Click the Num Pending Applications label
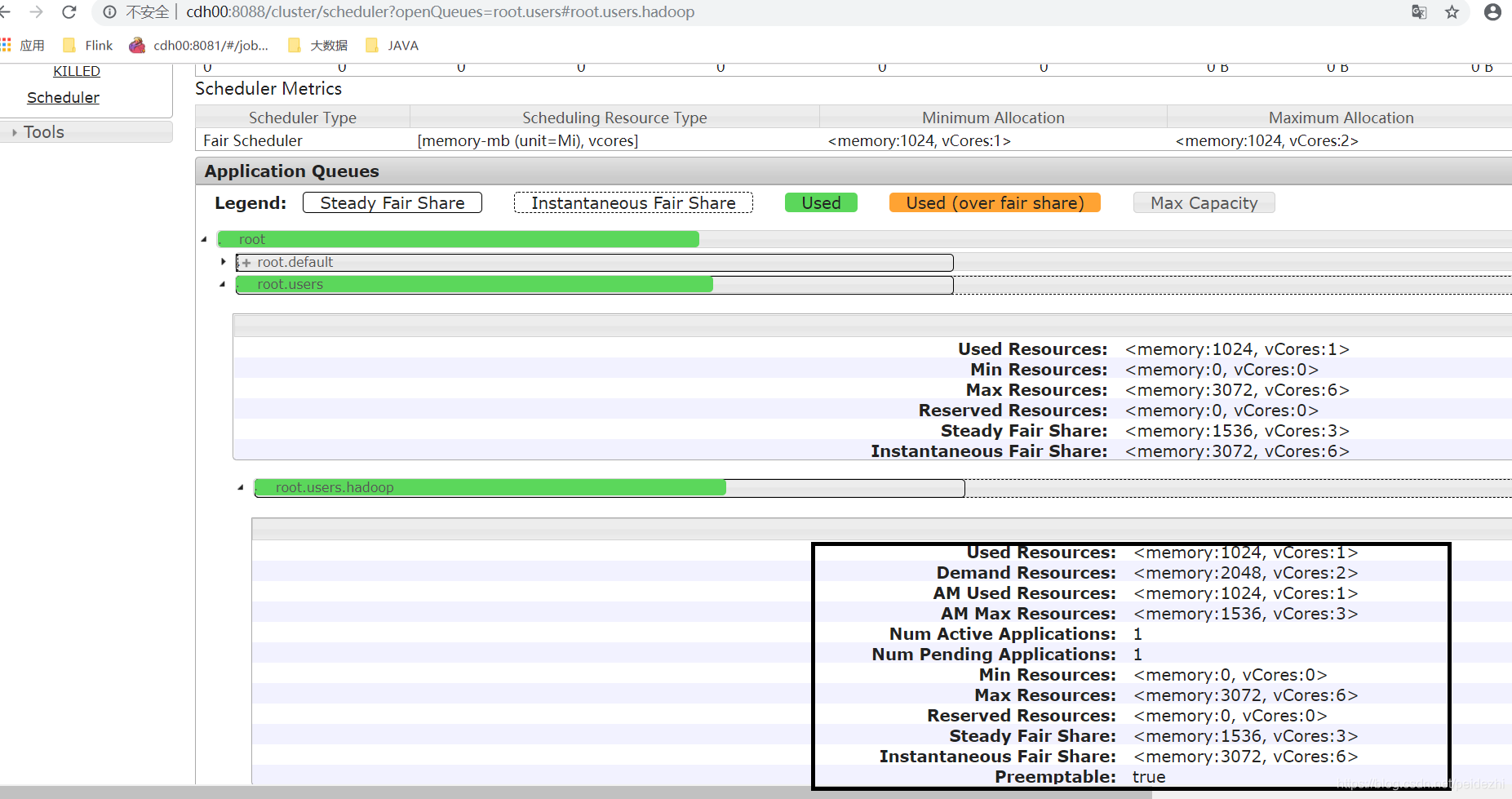Image resolution: width=1512 pixels, height=799 pixels. (994, 655)
